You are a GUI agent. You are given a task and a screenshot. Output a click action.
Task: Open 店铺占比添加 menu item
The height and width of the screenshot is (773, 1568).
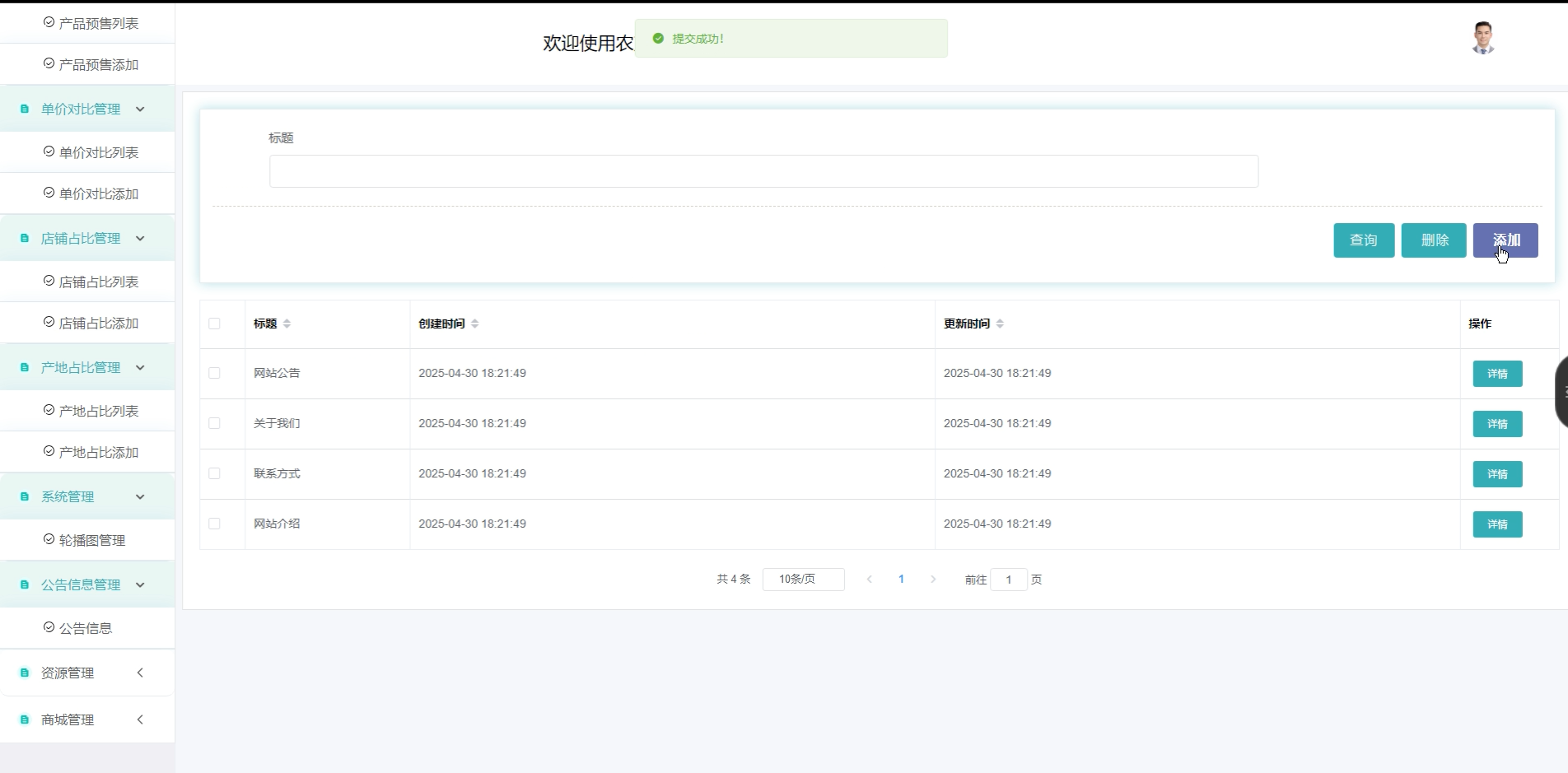87,323
